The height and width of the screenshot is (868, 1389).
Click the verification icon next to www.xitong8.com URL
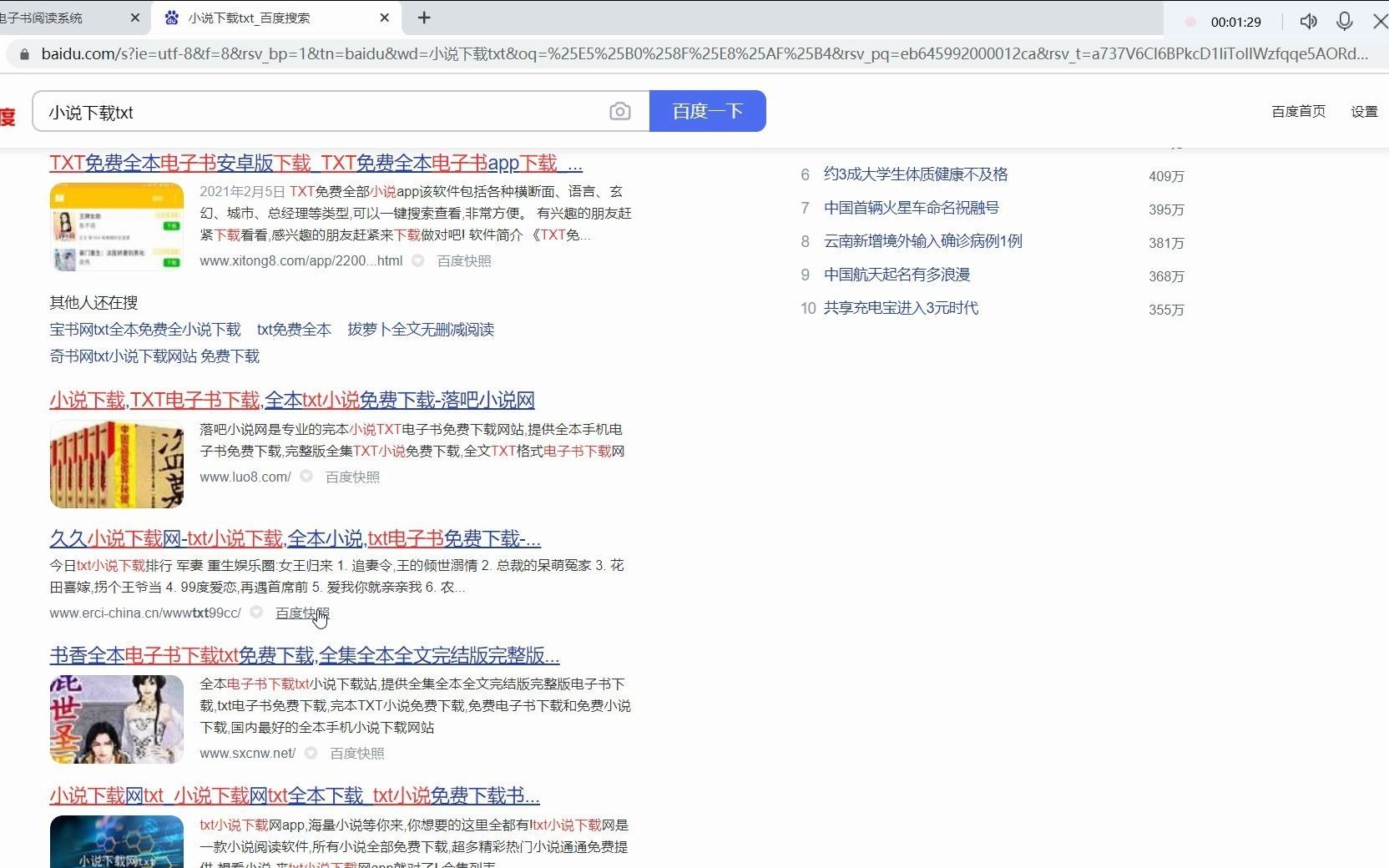click(418, 261)
